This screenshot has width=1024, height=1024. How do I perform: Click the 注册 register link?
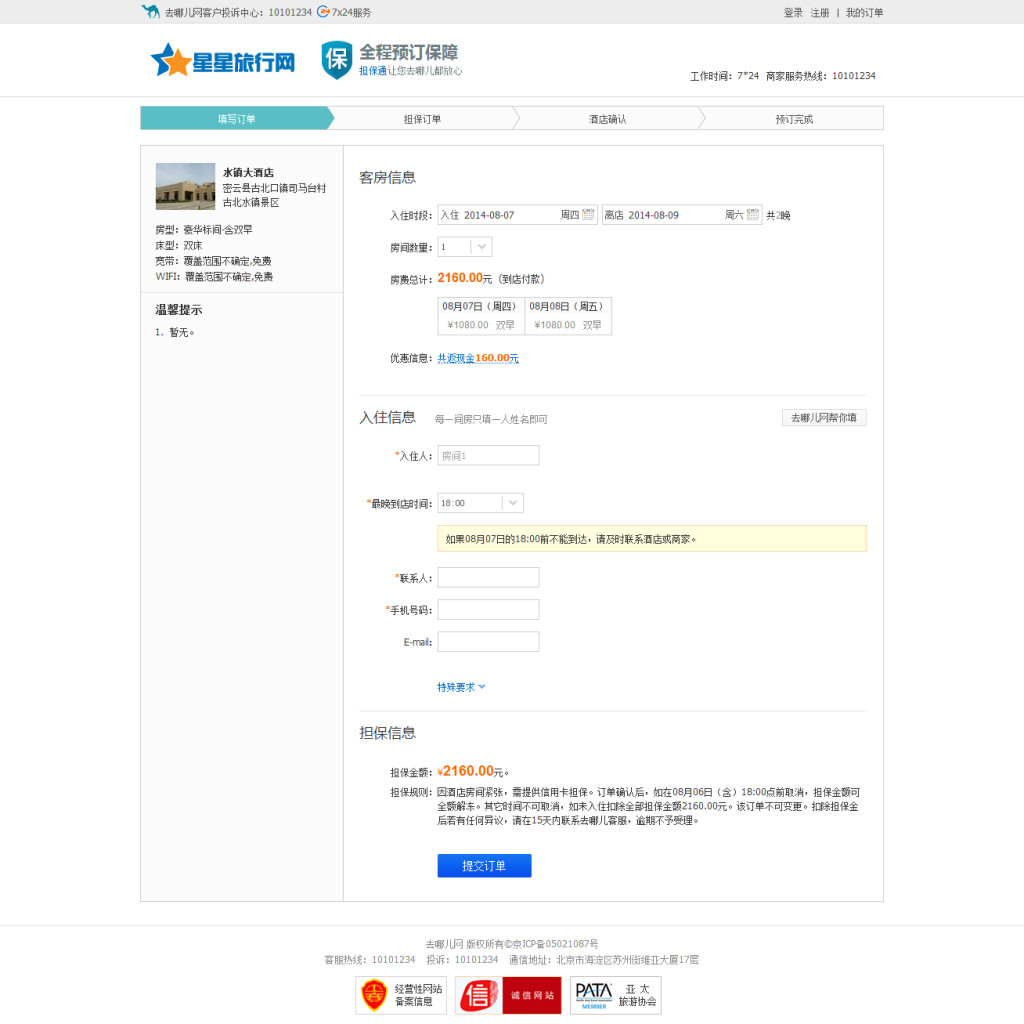click(x=820, y=12)
